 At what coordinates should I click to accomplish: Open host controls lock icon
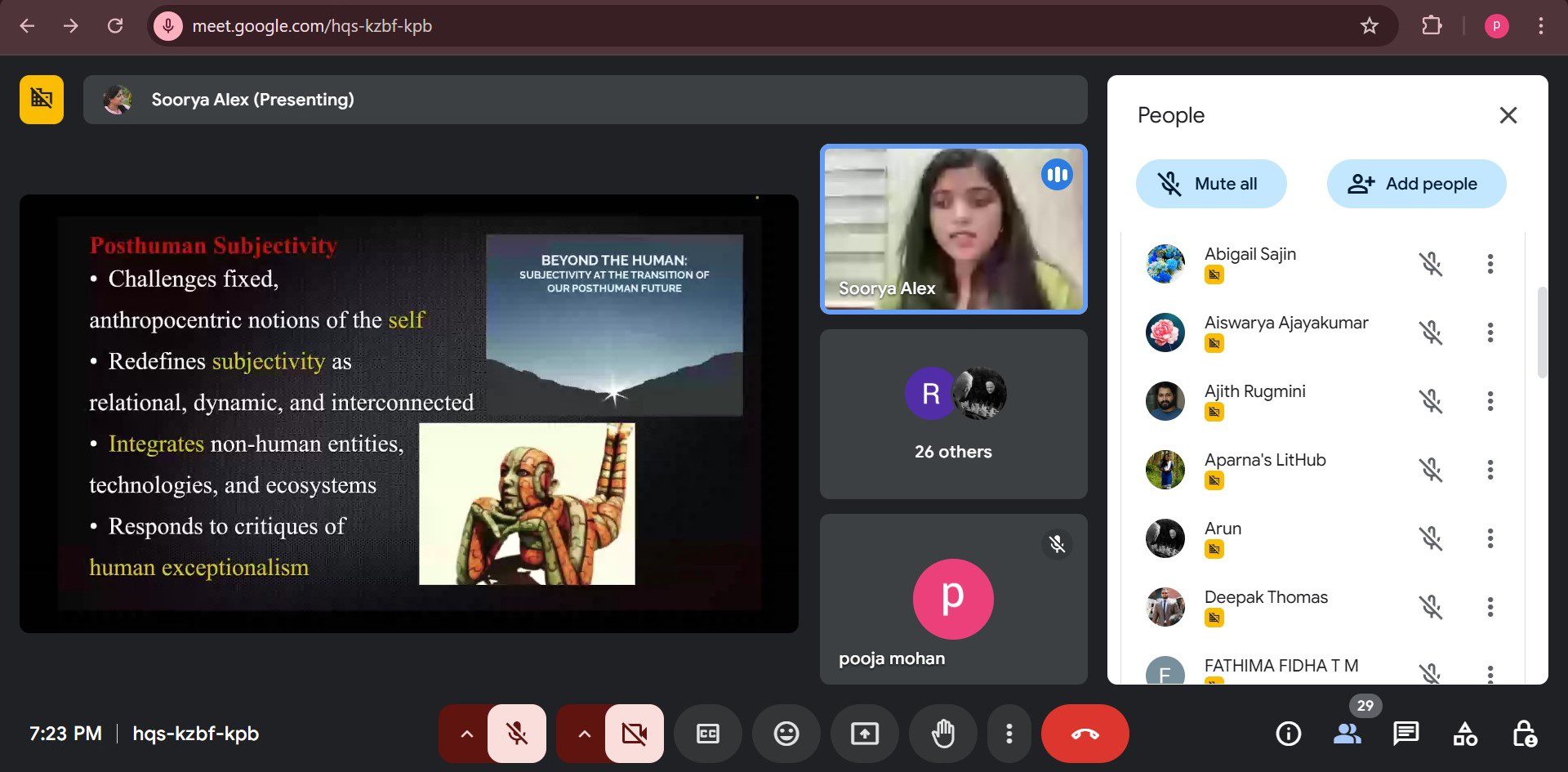pos(1524,734)
